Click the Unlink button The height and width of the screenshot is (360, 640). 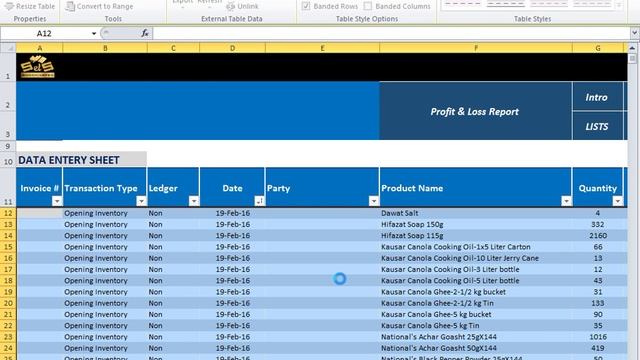242,6
